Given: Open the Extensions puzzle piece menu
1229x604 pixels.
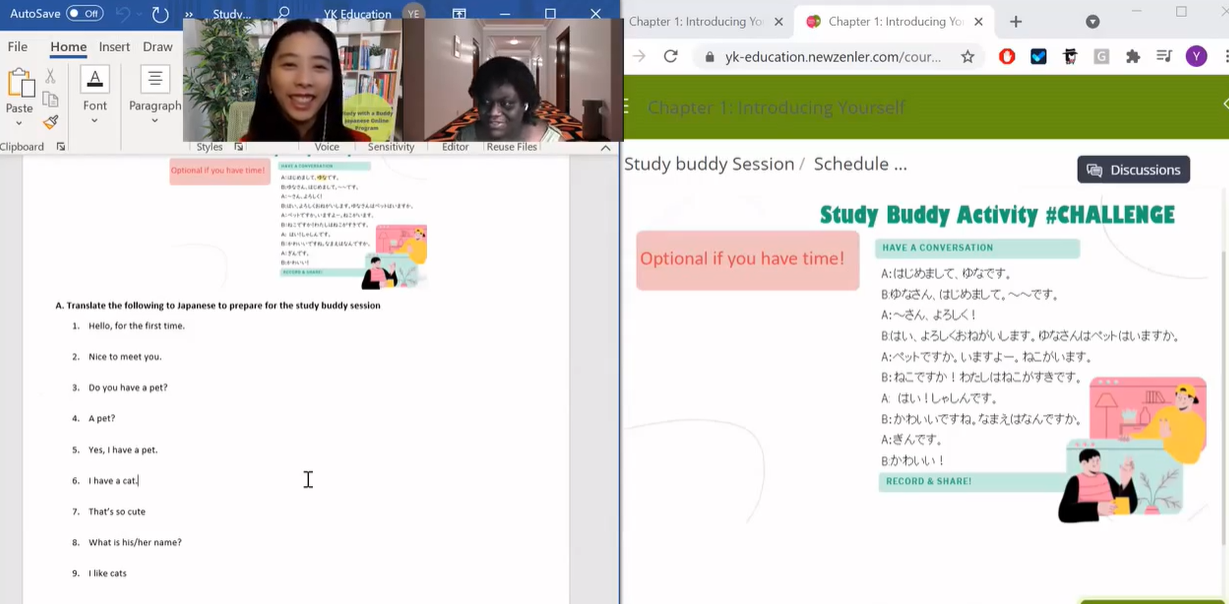Looking at the screenshot, I should point(1133,57).
